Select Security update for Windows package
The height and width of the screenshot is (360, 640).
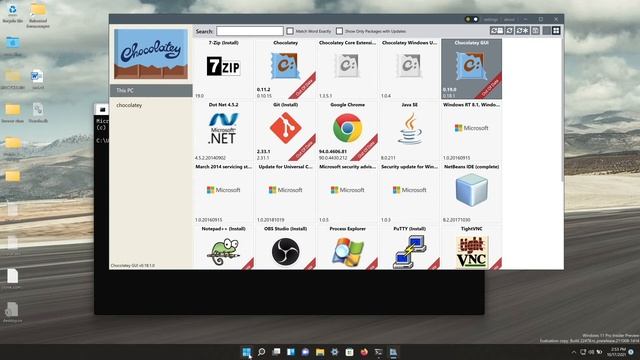tap(409, 193)
